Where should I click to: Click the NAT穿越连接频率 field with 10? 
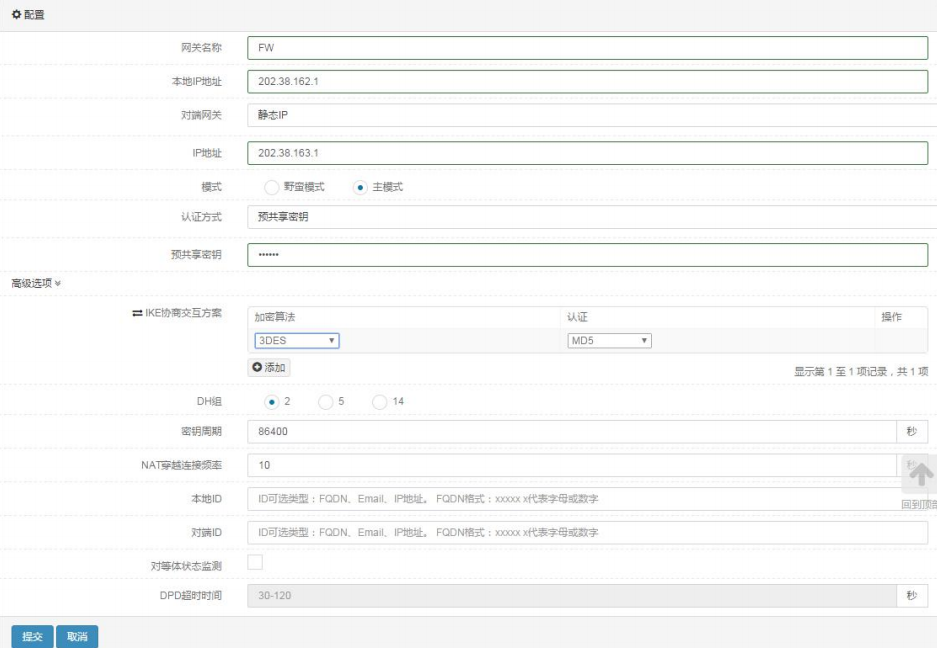[x=572, y=465]
